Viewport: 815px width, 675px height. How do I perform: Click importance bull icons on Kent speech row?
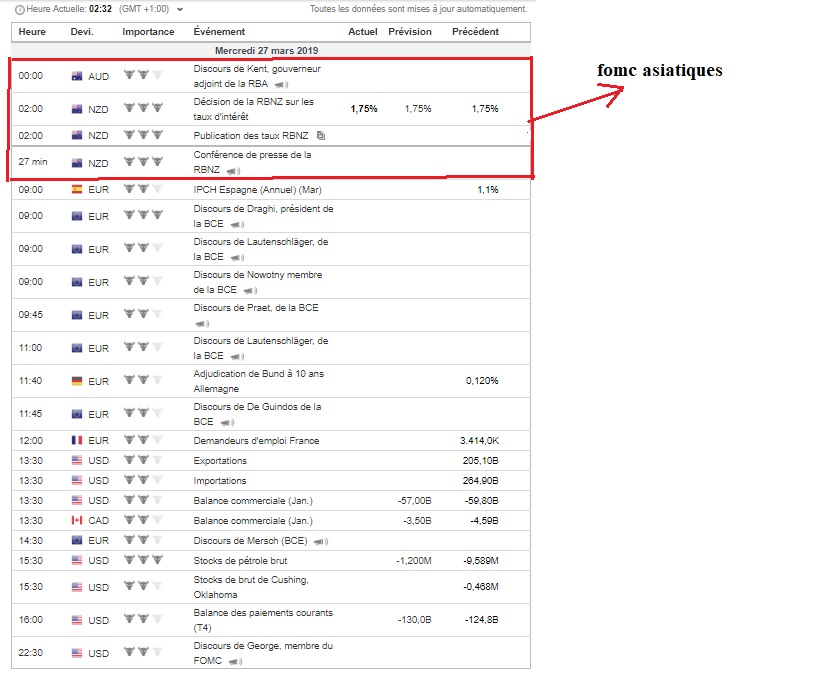pos(143,75)
